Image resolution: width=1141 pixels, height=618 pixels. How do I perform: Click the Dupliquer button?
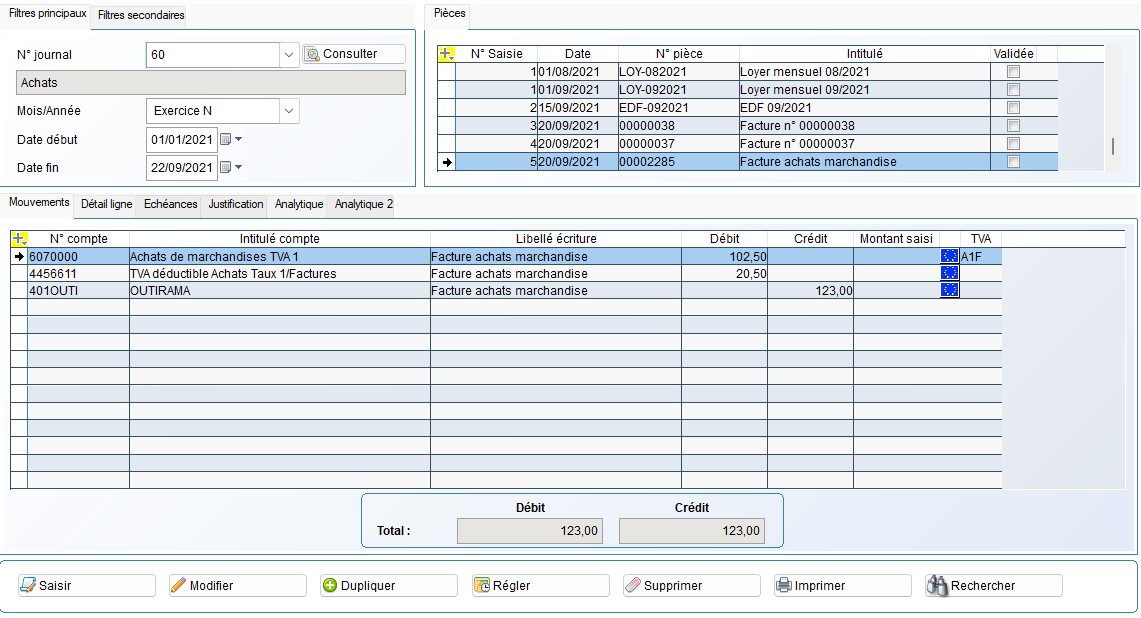(x=389, y=585)
